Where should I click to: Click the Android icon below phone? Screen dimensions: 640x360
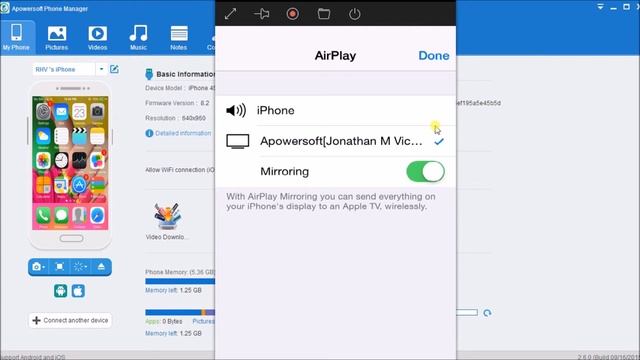pos(60,291)
